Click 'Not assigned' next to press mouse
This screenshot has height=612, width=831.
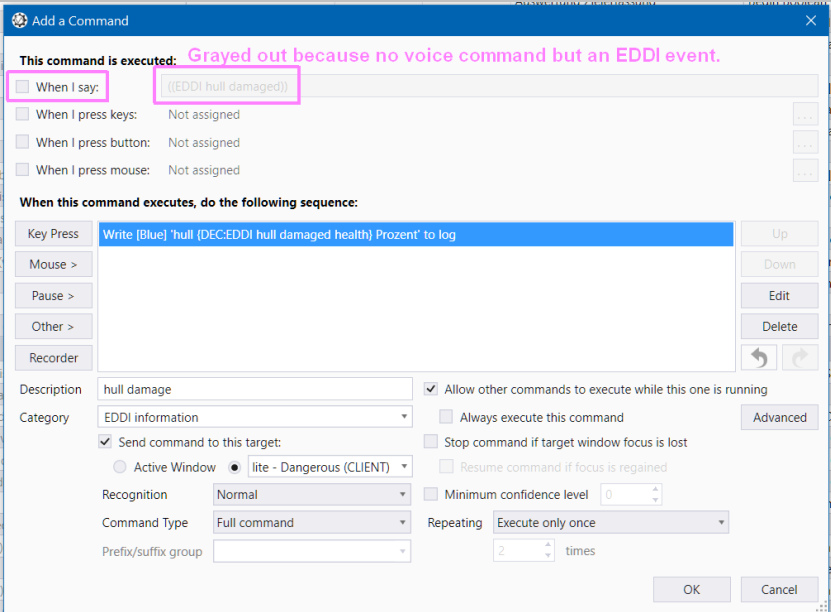204,170
